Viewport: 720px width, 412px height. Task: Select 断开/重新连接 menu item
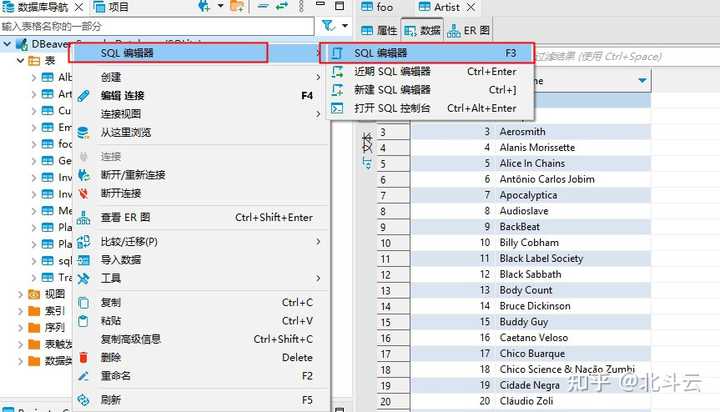pyautogui.click(x=201, y=175)
